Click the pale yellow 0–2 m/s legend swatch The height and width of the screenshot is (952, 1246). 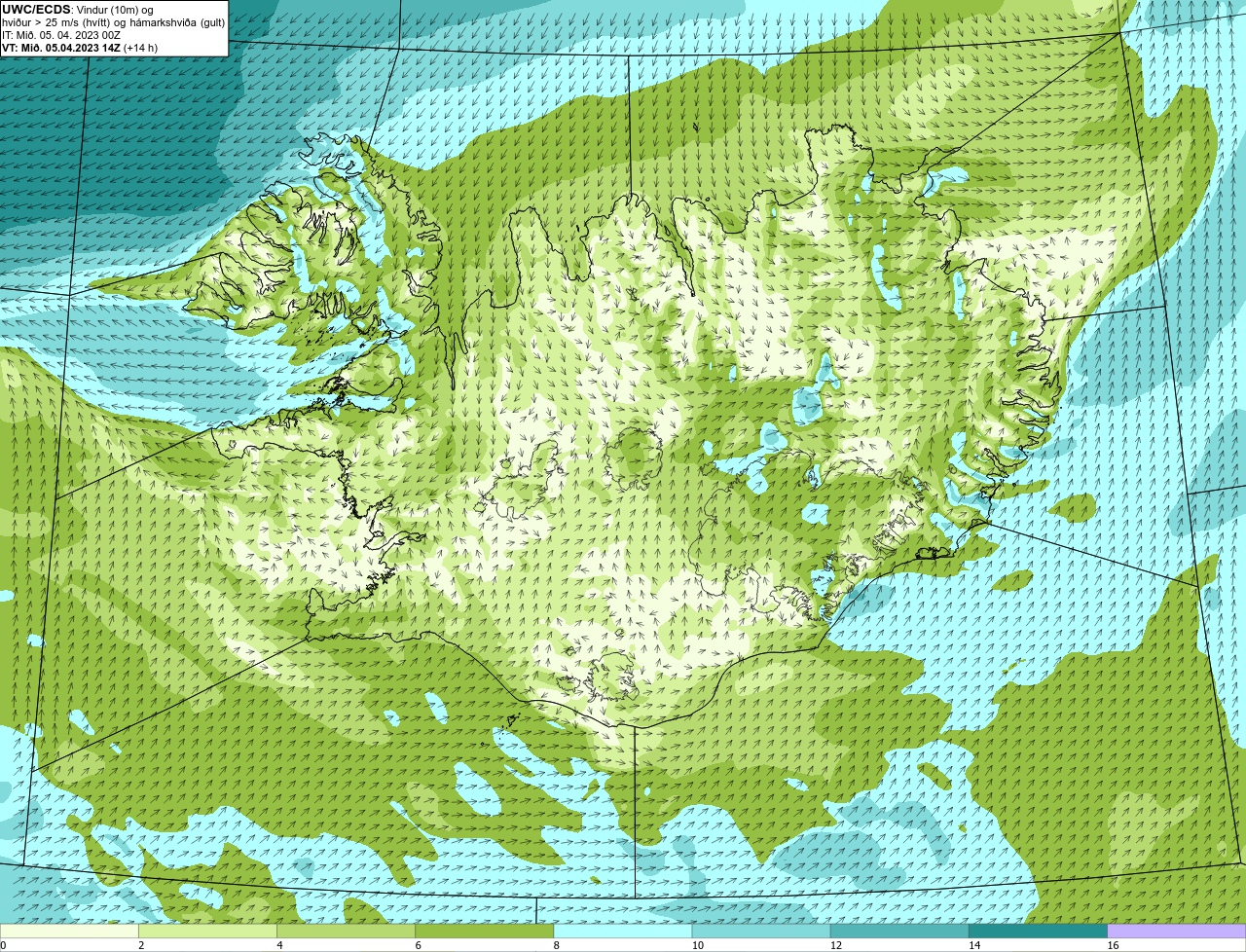coord(69,932)
